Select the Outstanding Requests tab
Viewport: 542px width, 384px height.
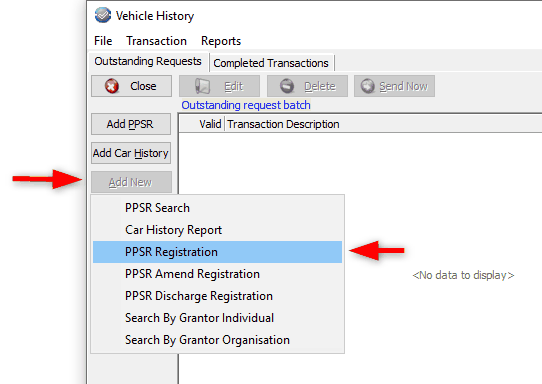[148, 61]
